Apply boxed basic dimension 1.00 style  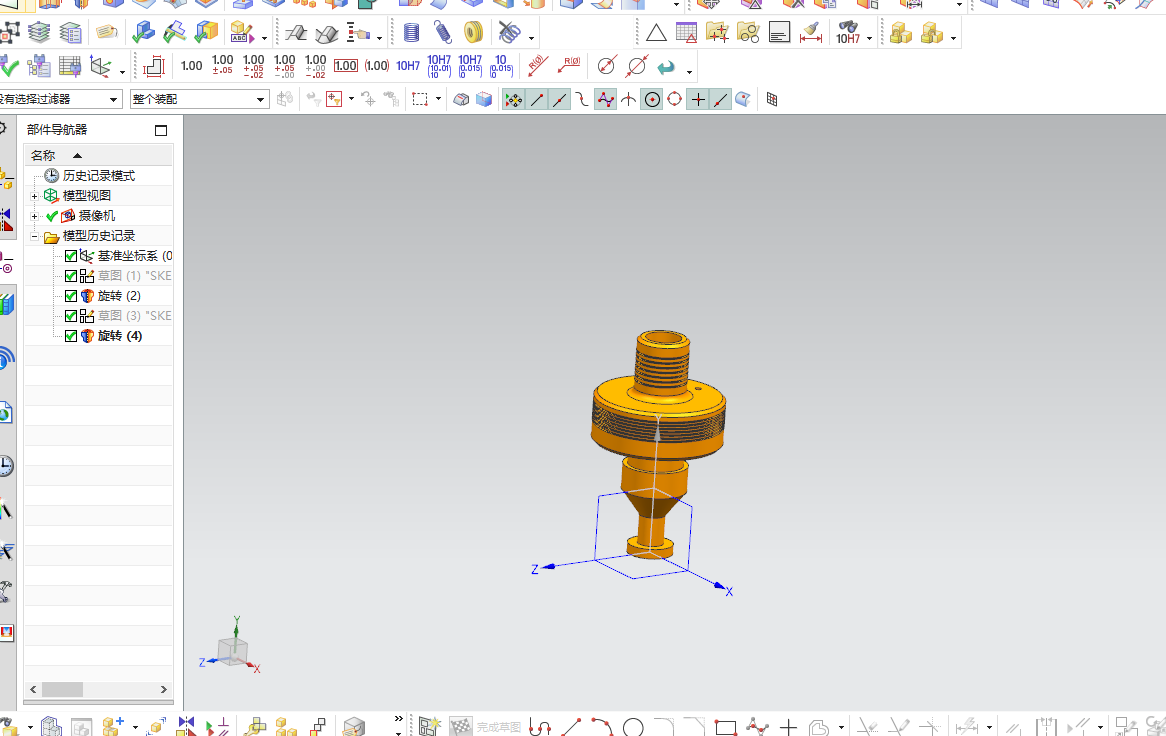pyautogui.click(x=346, y=66)
